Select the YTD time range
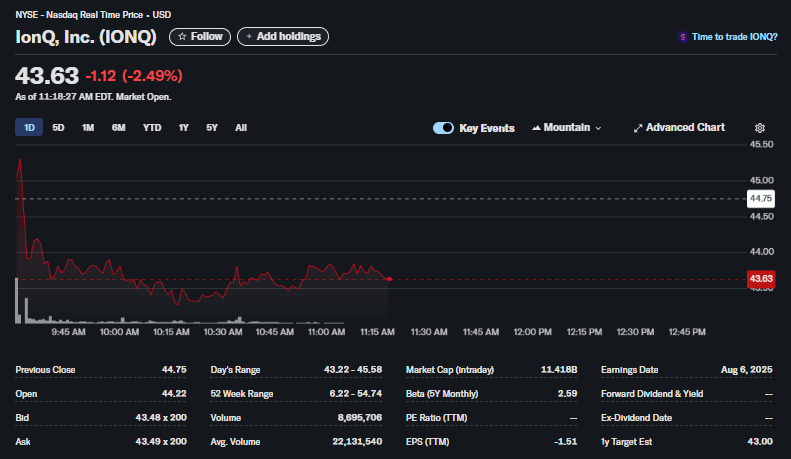Viewport: 791px width, 459px height. click(x=152, y=128)
